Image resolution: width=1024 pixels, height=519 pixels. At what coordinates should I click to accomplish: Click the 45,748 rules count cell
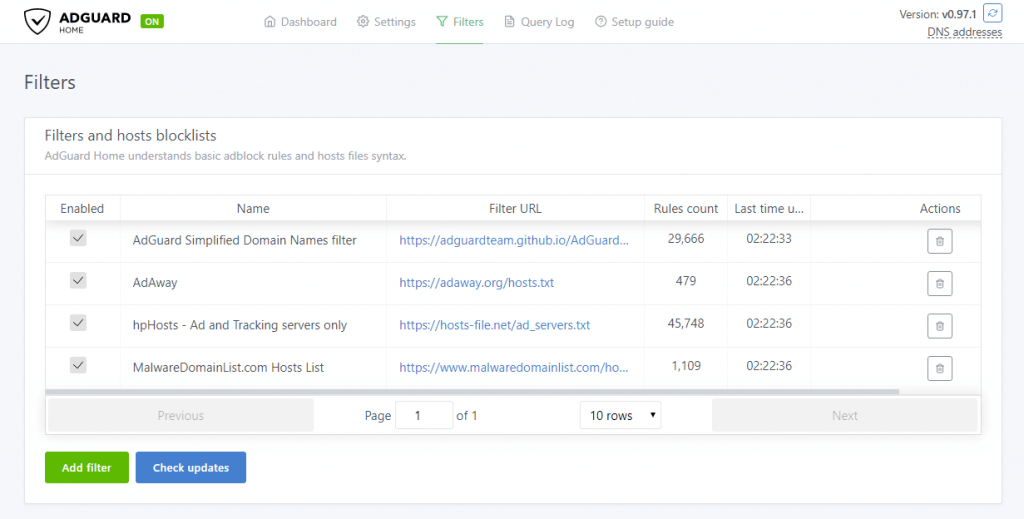click(686, 324)
